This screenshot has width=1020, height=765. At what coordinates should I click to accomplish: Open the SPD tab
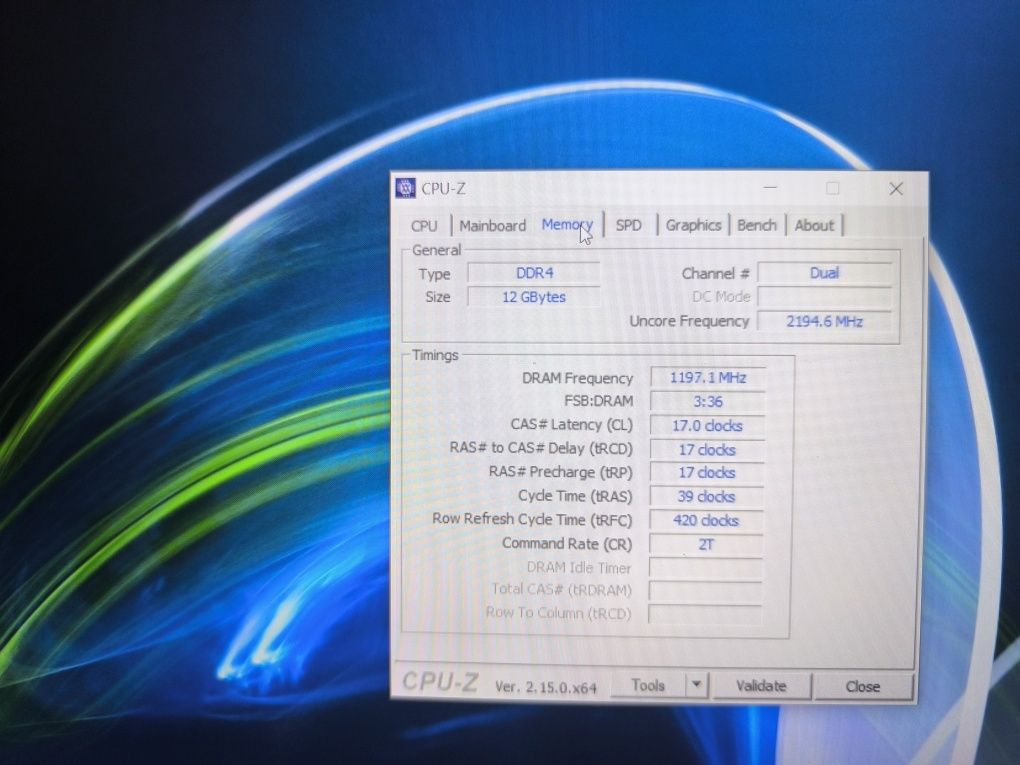[628, 225]
